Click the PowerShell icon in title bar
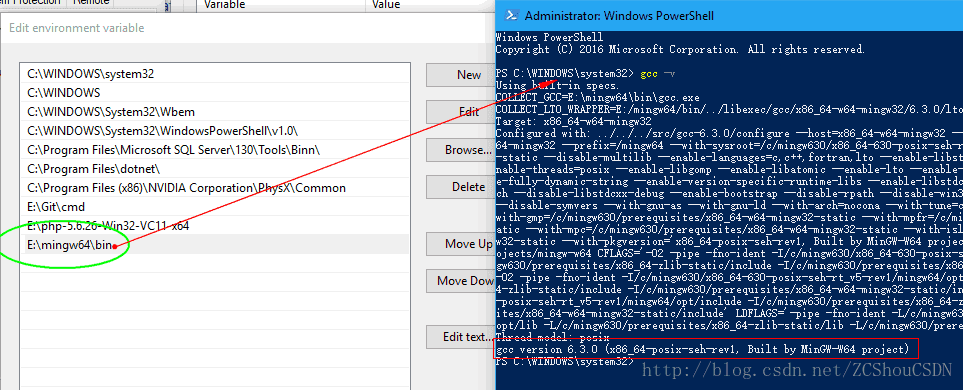963x390 pixels. (511, 16)
